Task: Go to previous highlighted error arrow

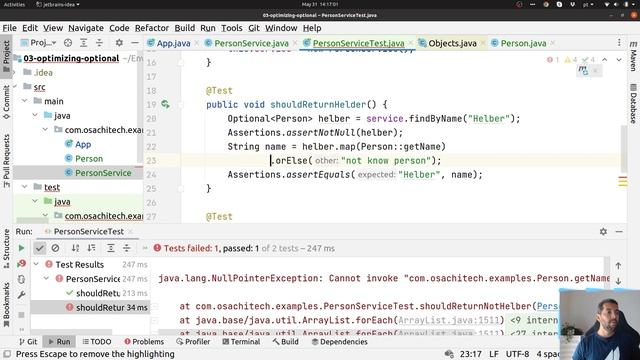Action: tap(604, 60)
